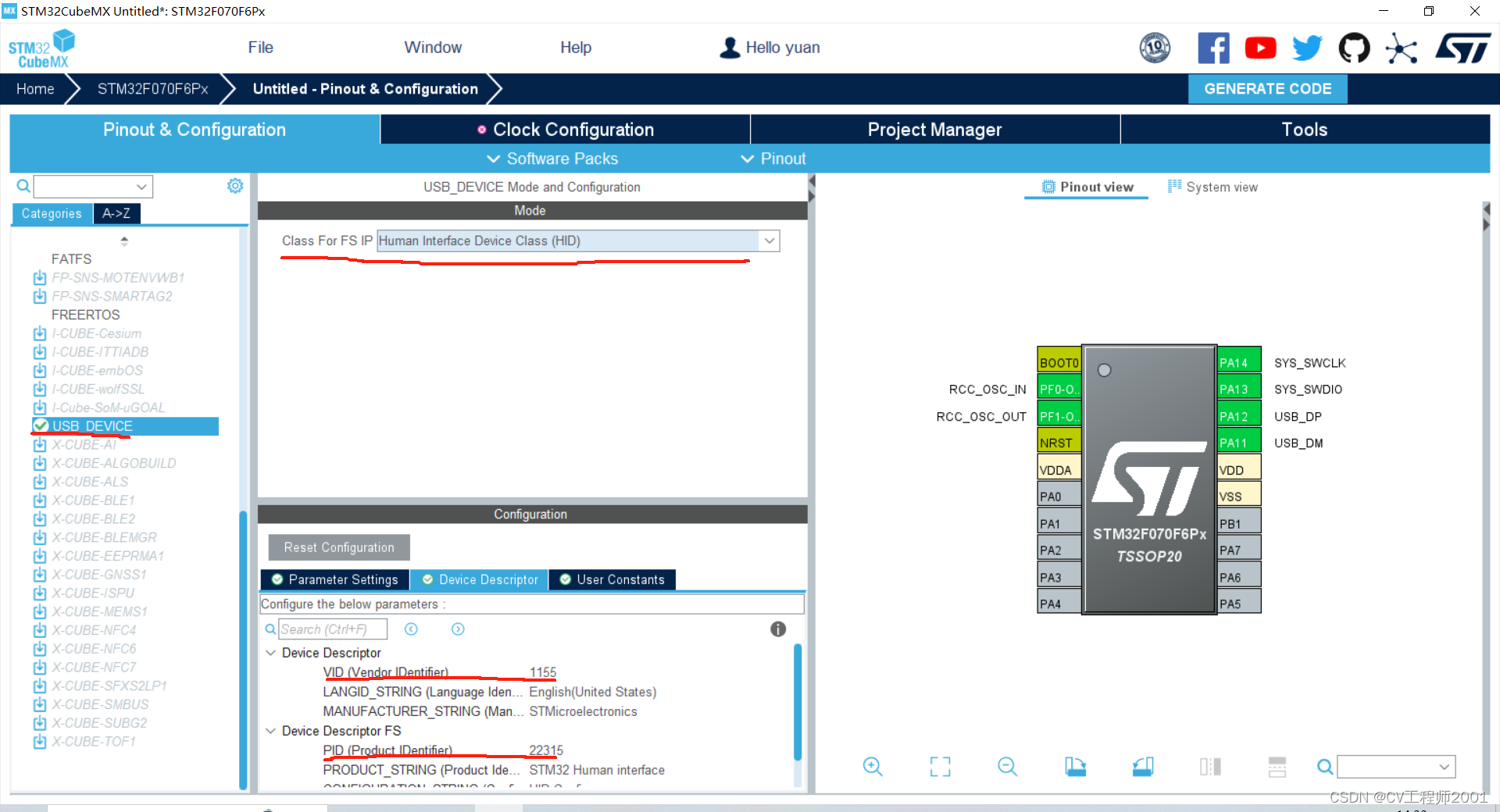The image size is (1500, 812).
Task: Fit the chip to the view
Action: click(x=941, y=767)
